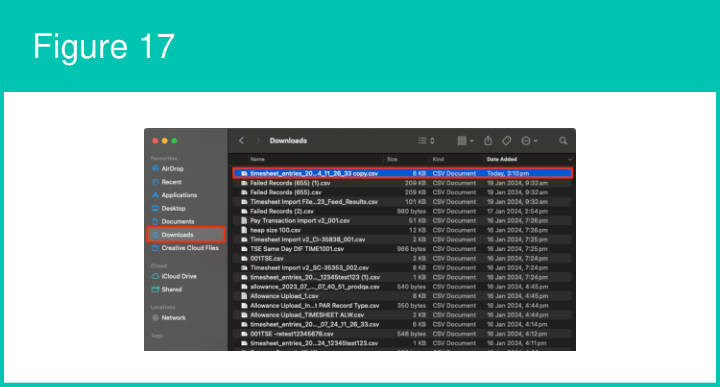This screenshot has height=387, width=720.
Task: Sort by the Kind column header
Action: pos(438,159)
